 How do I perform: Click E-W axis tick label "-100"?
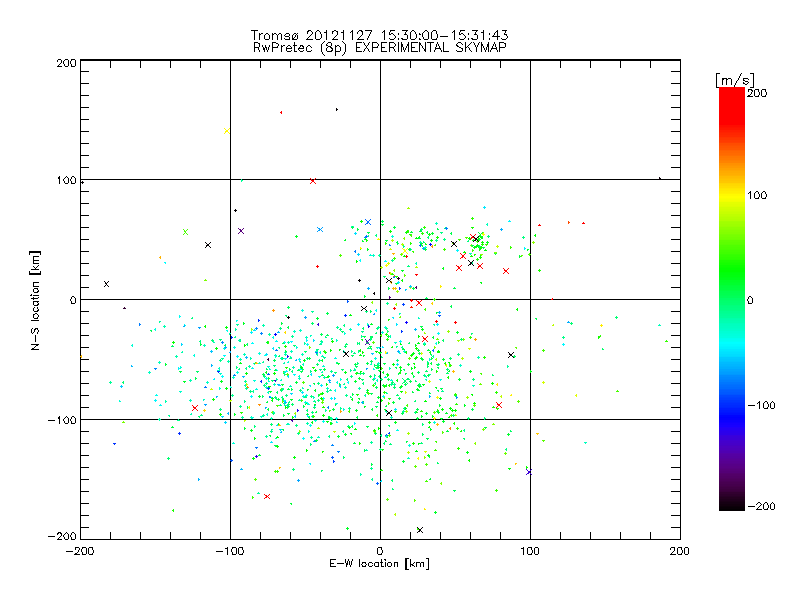[x=230, y=551]
